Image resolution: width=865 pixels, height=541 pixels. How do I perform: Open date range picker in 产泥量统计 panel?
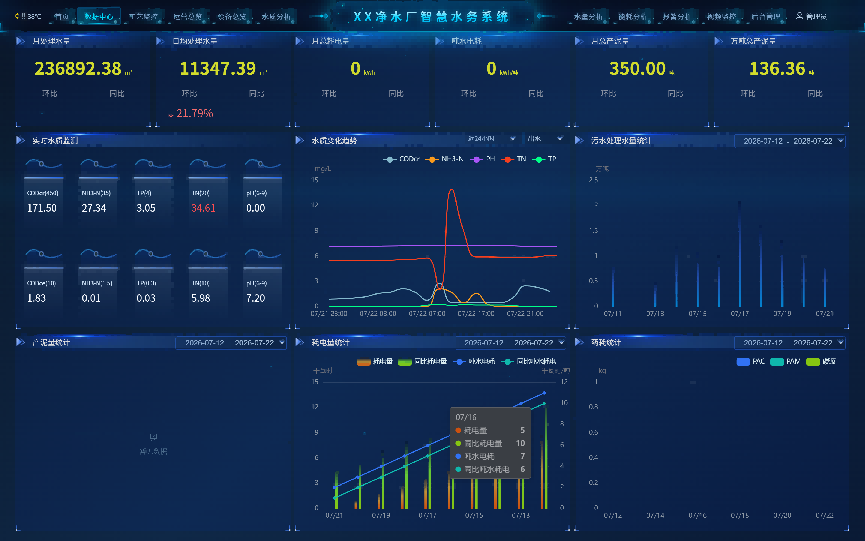point(231,342)
